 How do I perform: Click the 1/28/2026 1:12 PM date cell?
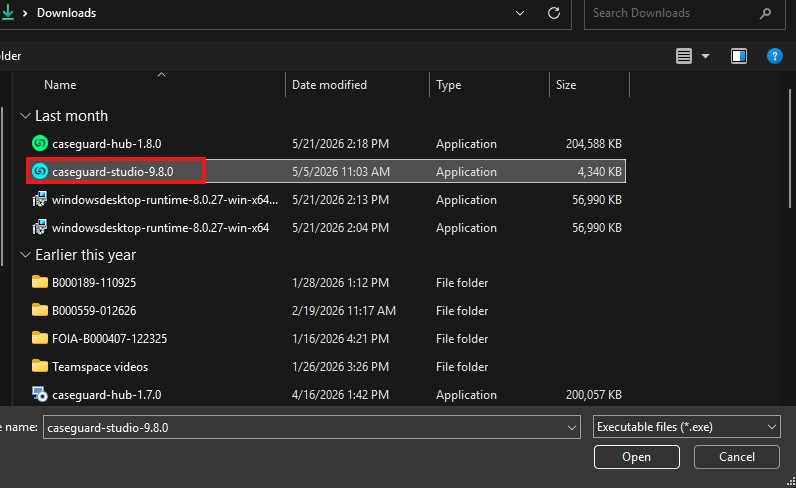pos(340,282)
